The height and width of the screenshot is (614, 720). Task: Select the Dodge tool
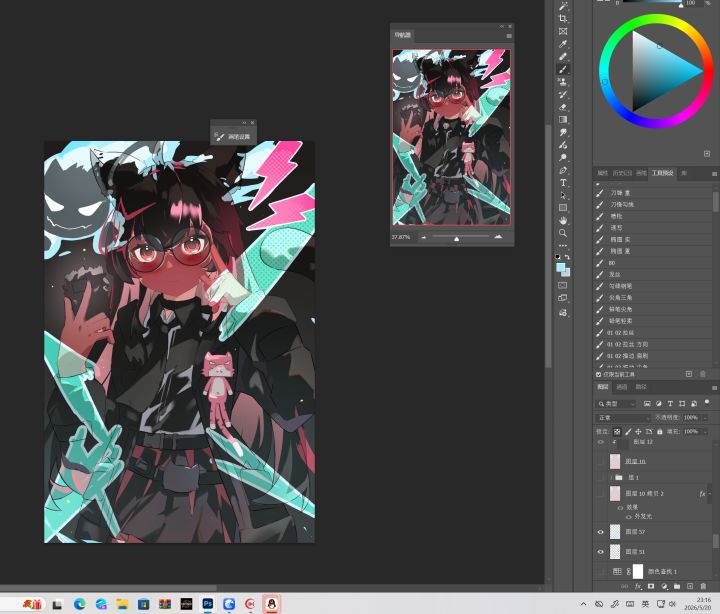pos(563,158)
